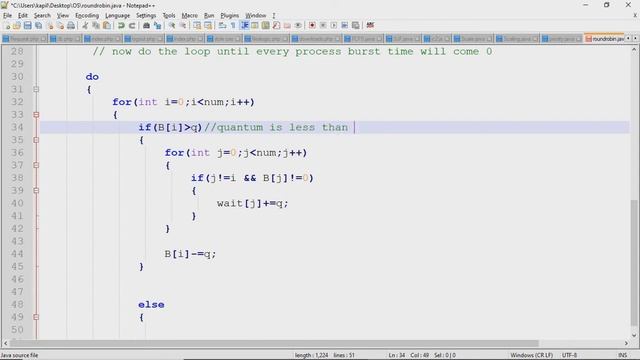Open the Edit menu
Image resolution: width=640 pixels, height=360 pixels.
[x=22, y=16]
